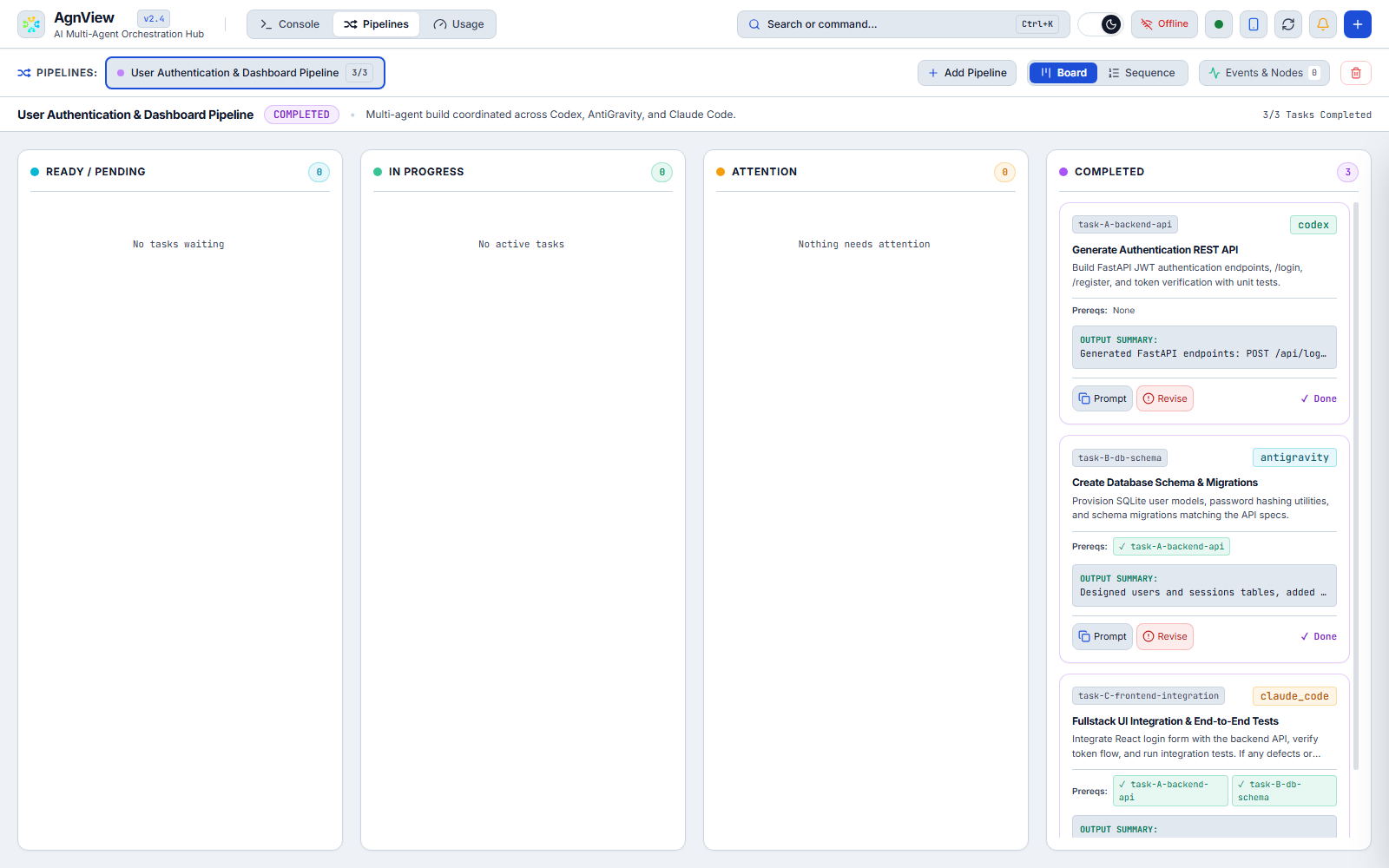Click the green status dot button

coord(1219,24)
